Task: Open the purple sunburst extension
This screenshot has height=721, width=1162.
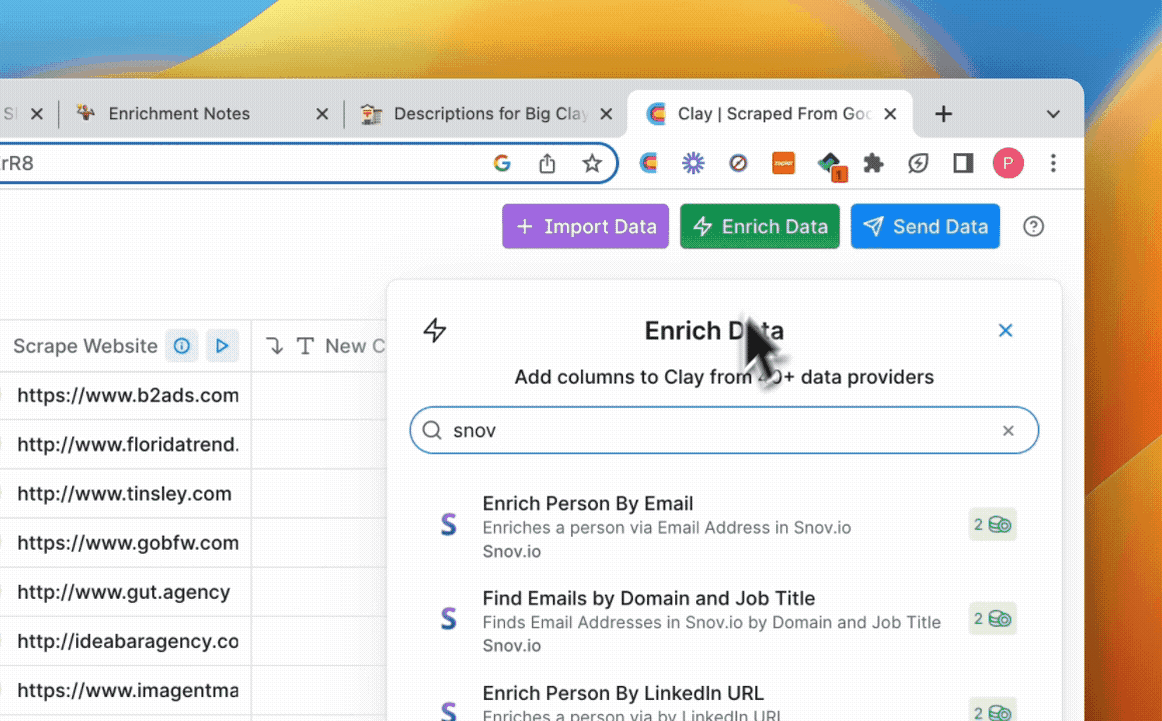Action: tap(693, 163)
